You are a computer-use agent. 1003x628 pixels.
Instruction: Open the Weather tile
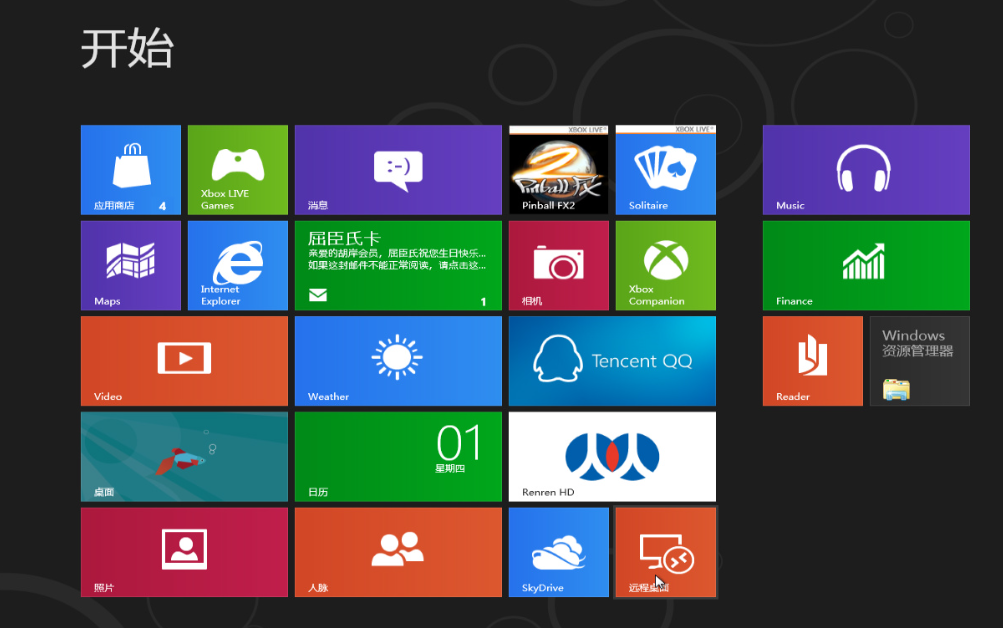click(399, 361)
